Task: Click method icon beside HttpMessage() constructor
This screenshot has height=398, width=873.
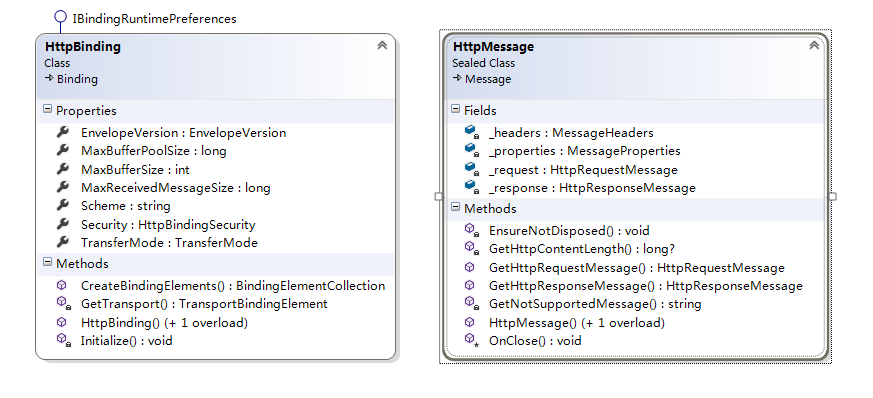Action: coord(470,322)
